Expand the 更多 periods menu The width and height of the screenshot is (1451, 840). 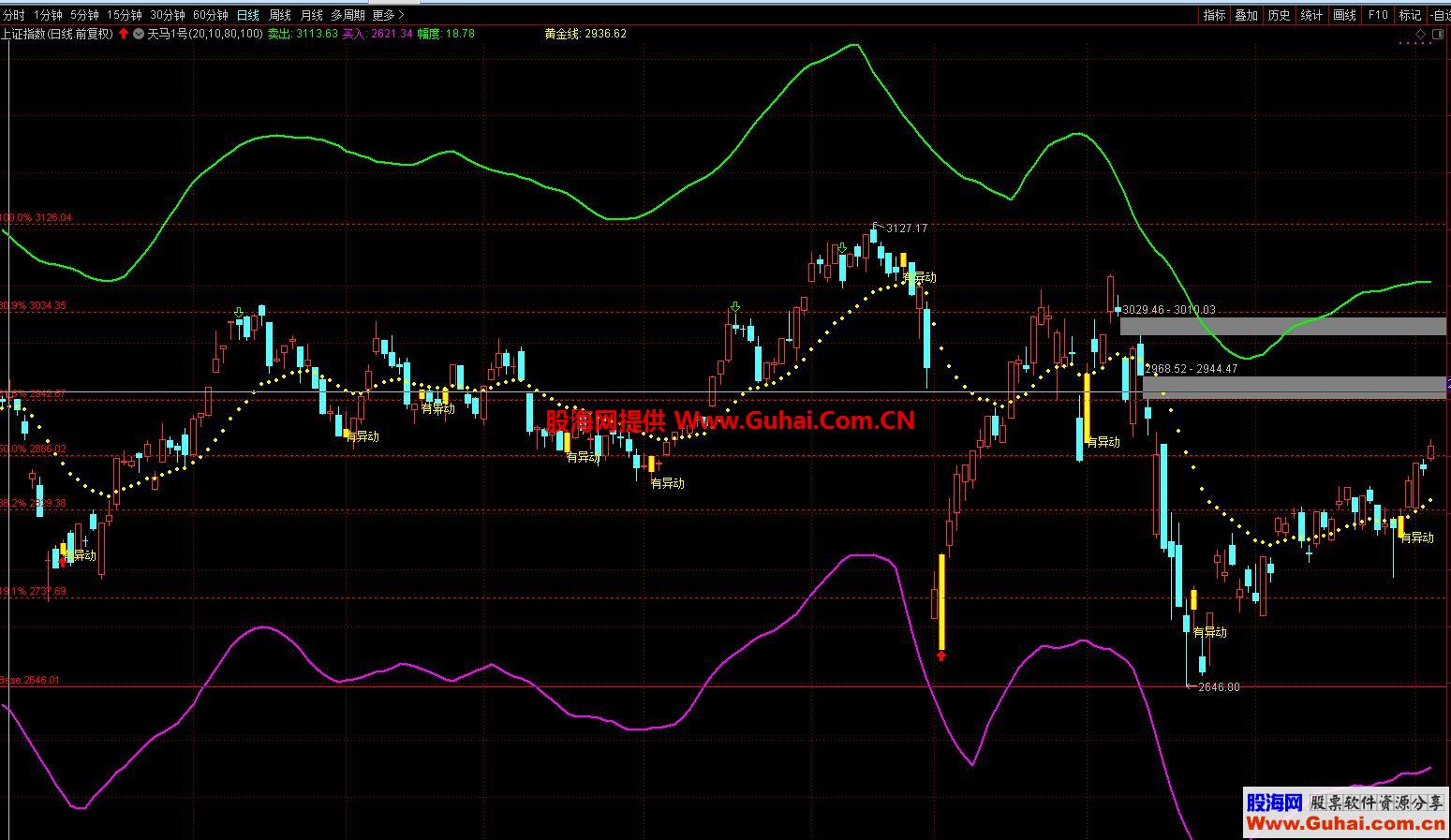(x=388, y=15)
